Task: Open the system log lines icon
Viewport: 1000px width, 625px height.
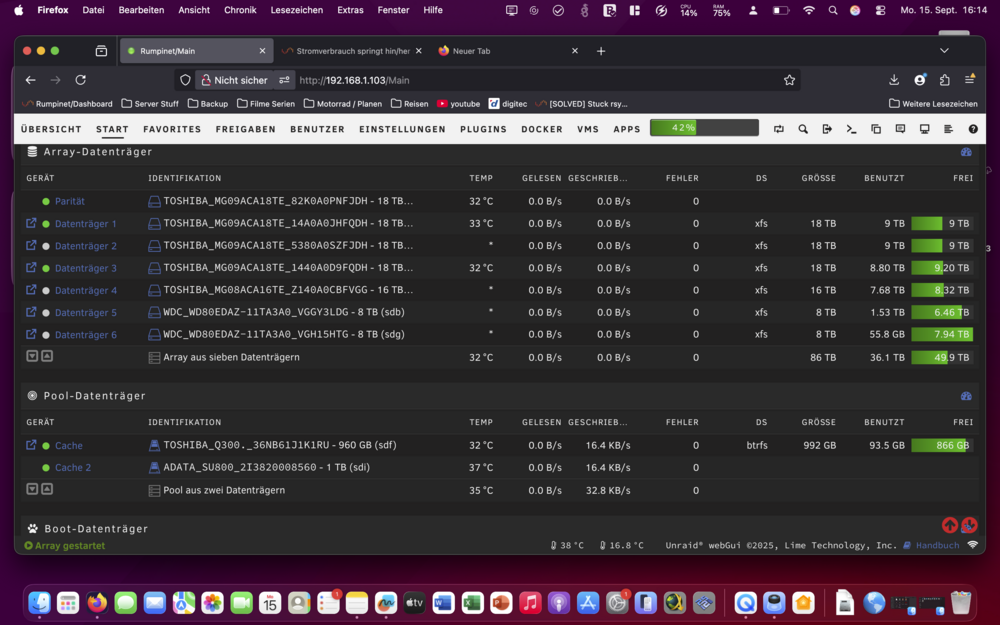Action: point(948,129)
